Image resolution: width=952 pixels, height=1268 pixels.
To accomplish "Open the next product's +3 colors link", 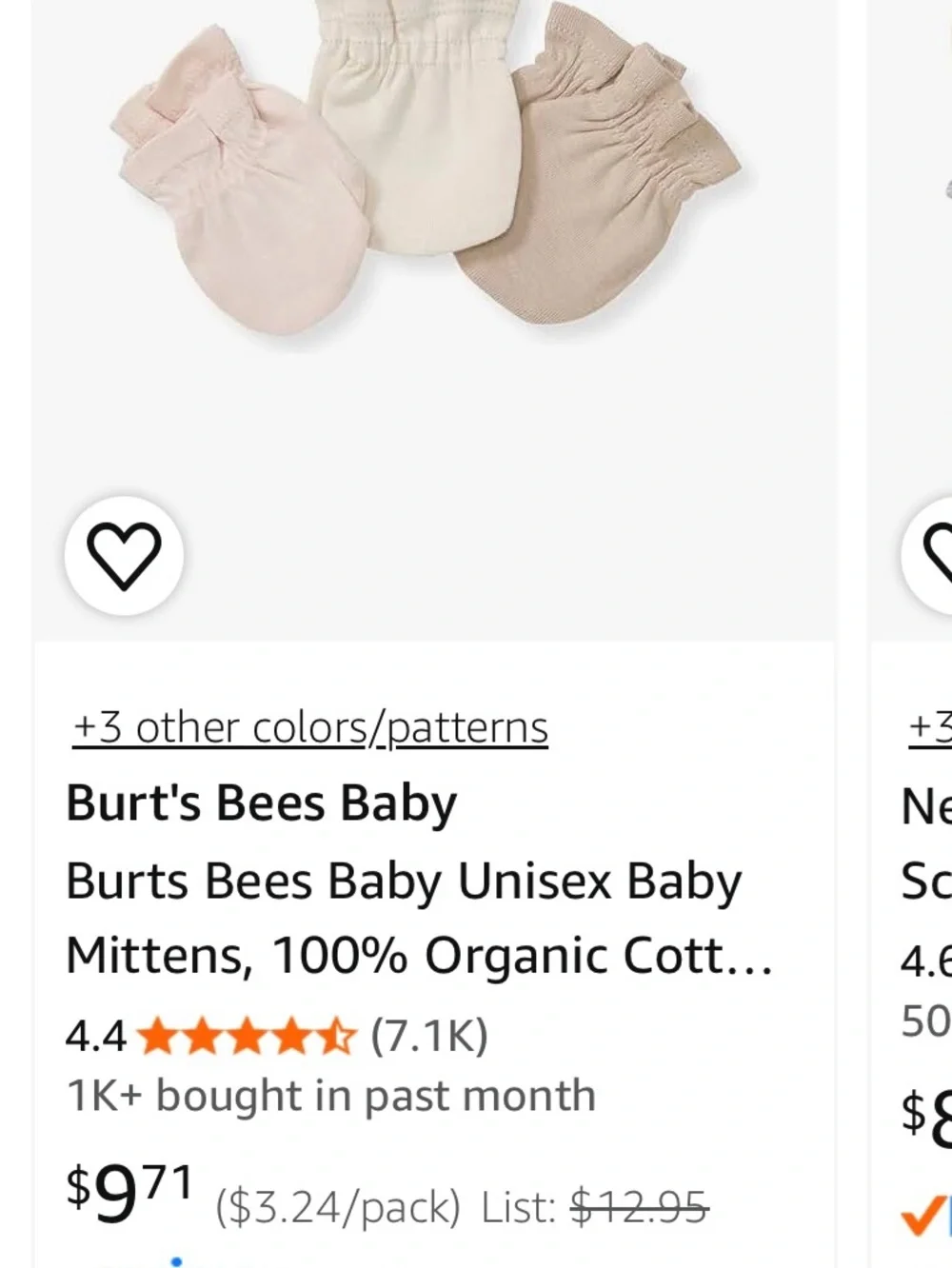I will 930,728.
